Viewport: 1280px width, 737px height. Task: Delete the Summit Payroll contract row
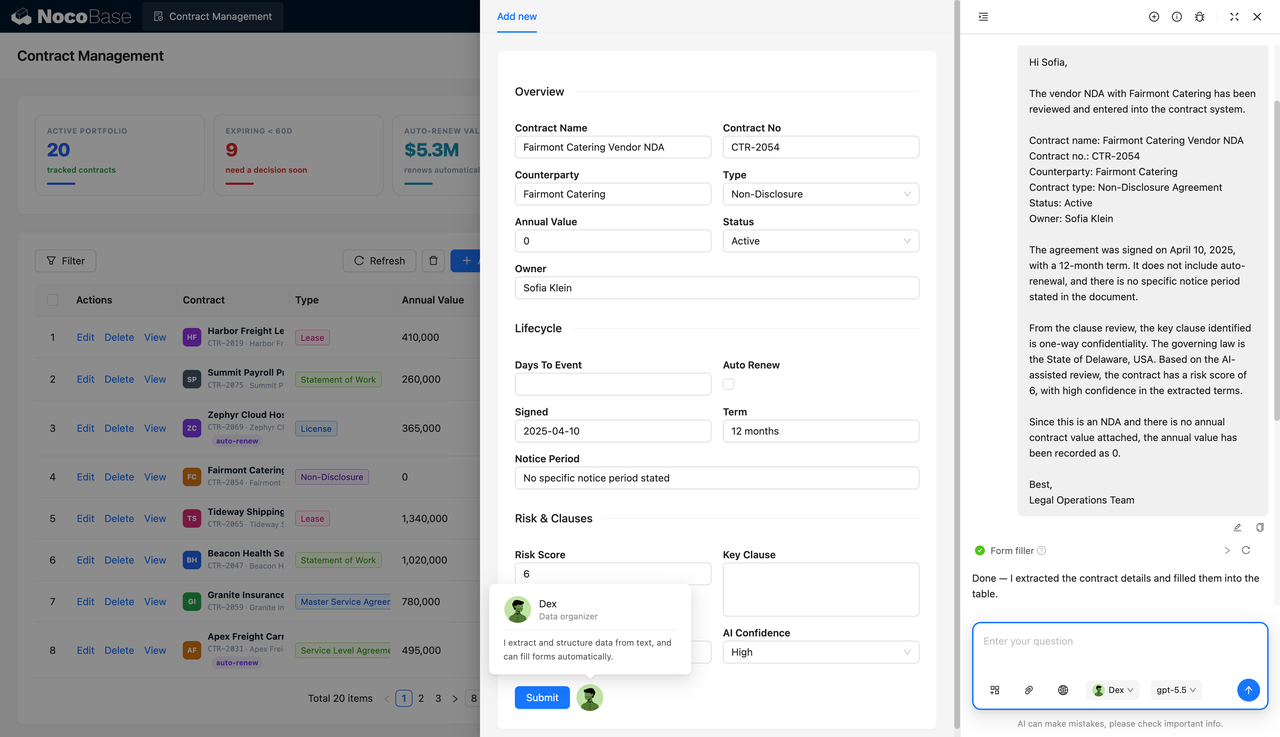(x=119, y=379)
